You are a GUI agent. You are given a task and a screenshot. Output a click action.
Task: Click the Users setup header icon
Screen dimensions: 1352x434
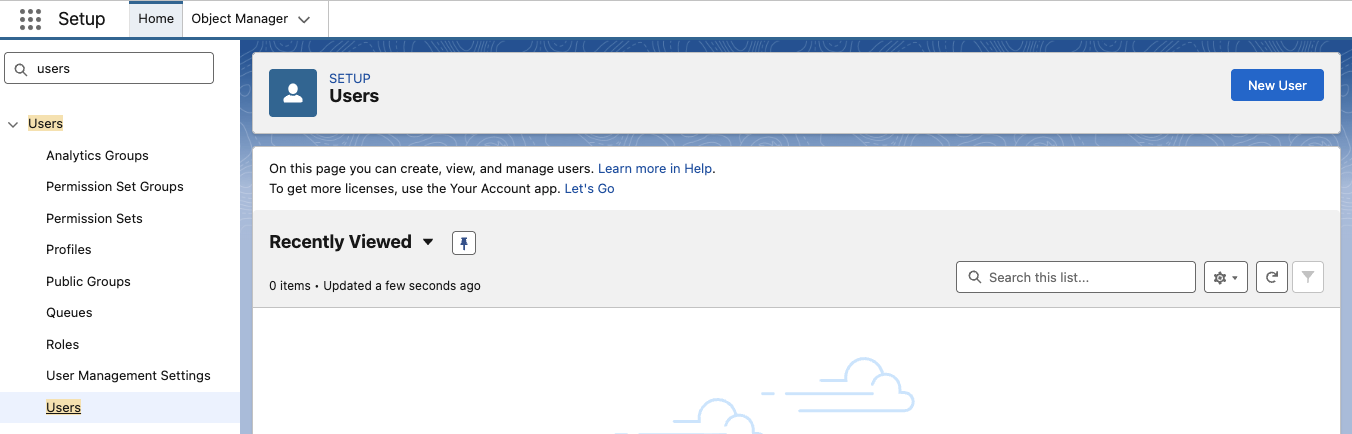click(x=293, y=93)
